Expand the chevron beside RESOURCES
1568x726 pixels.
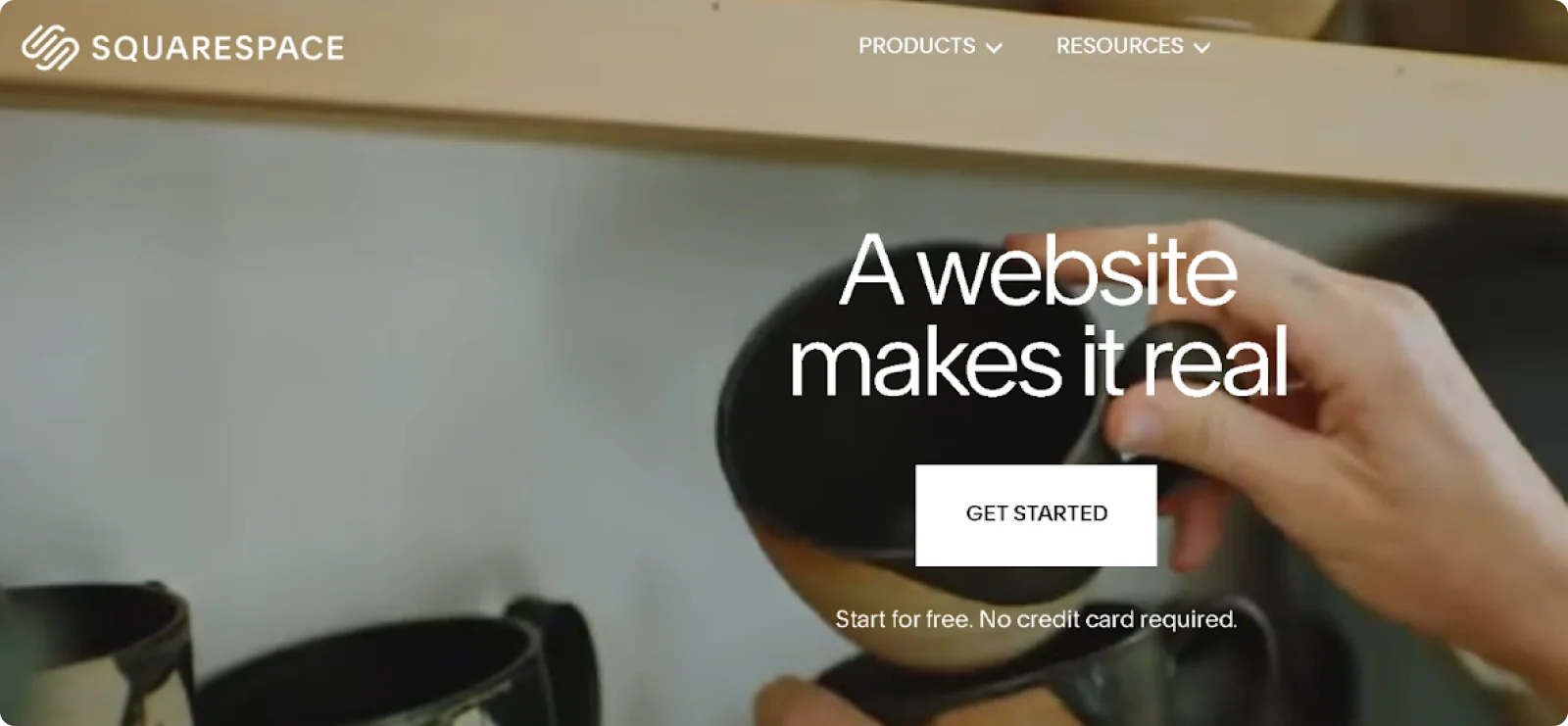[1201, 48]
